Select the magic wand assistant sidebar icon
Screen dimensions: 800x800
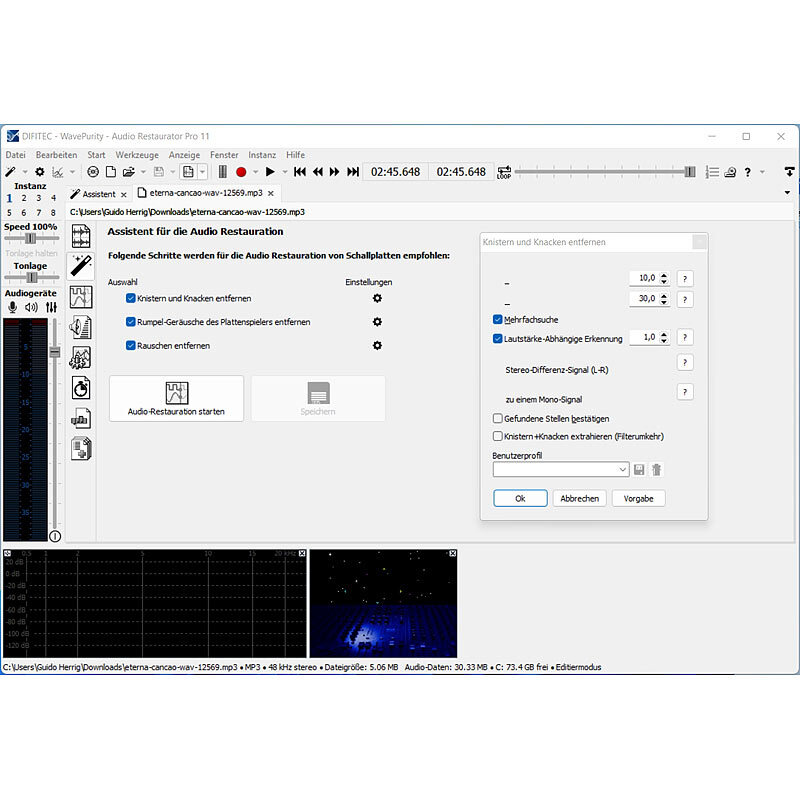click(x=80, y=265)
